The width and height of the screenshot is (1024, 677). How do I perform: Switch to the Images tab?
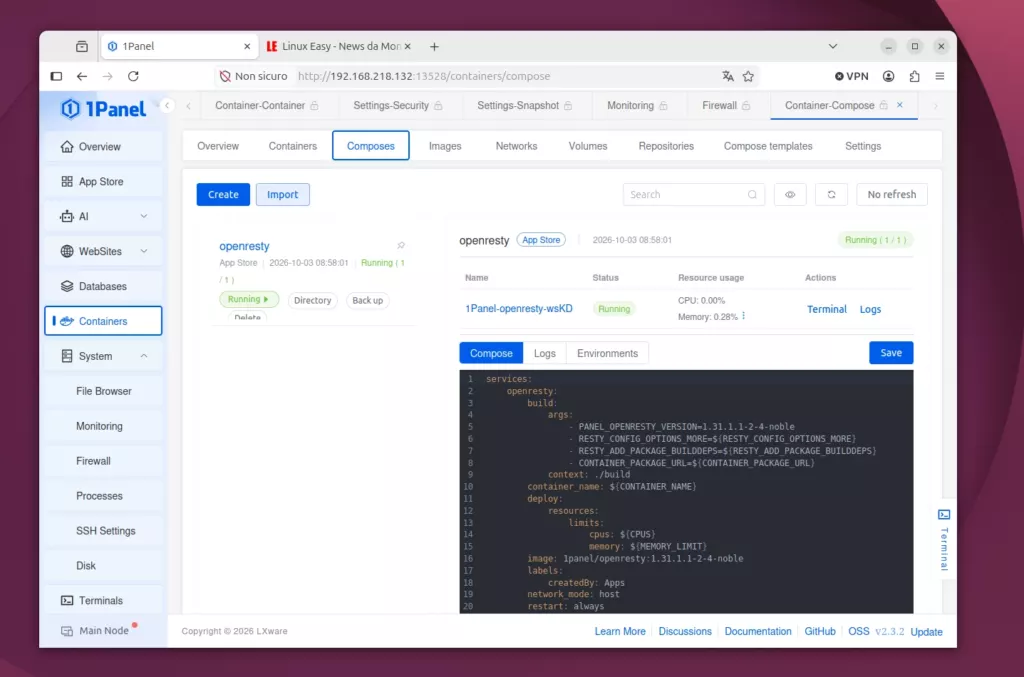click(445, 146)
